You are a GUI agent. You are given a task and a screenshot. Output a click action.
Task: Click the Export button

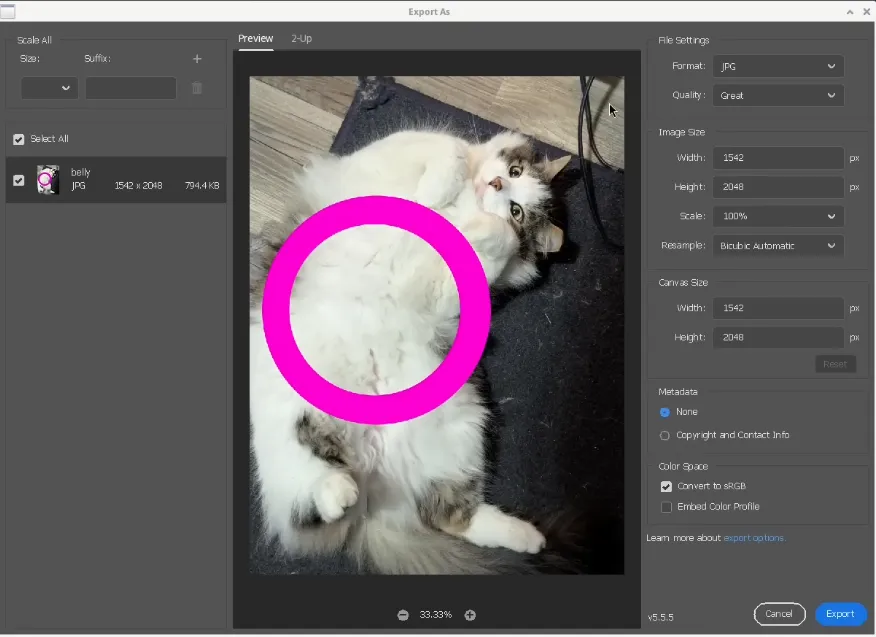(x=840, y=614)
